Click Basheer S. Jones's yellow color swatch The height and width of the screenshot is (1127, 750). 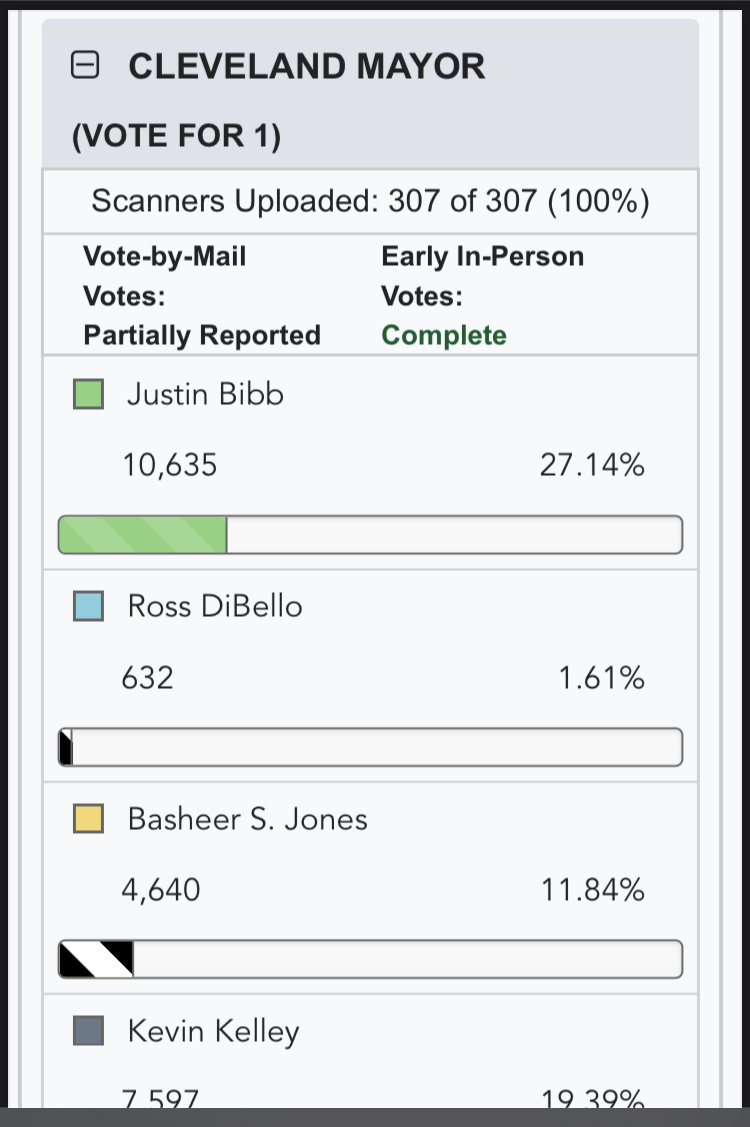tap(88, 819)
